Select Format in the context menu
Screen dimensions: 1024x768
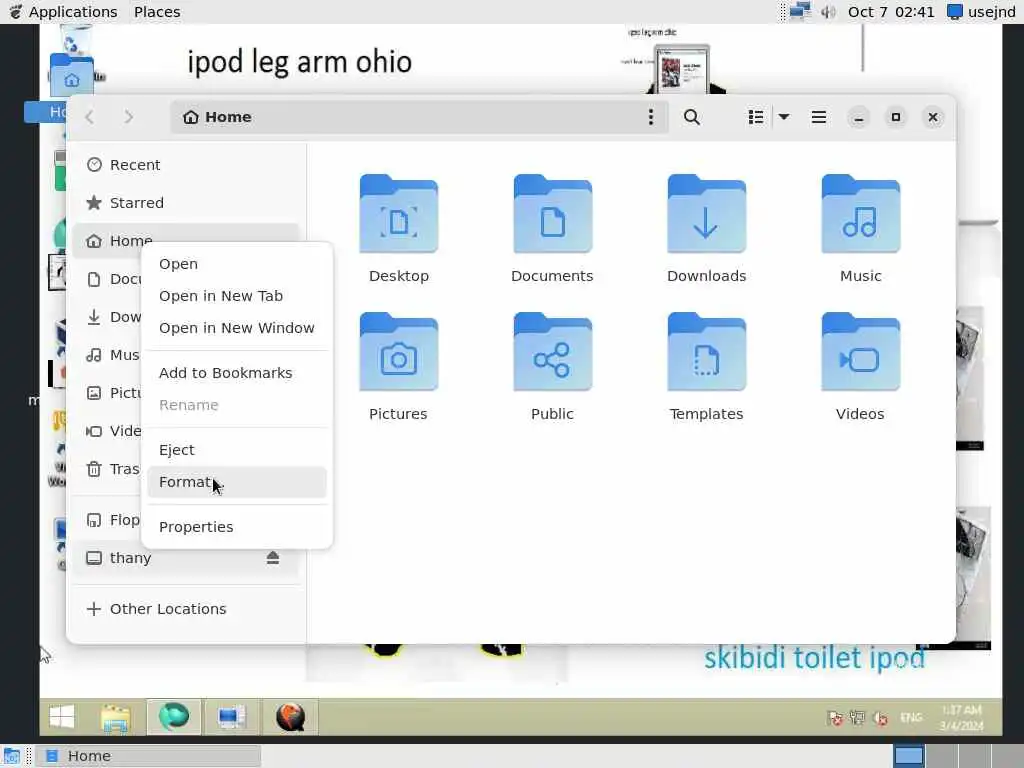pos(236,482)
